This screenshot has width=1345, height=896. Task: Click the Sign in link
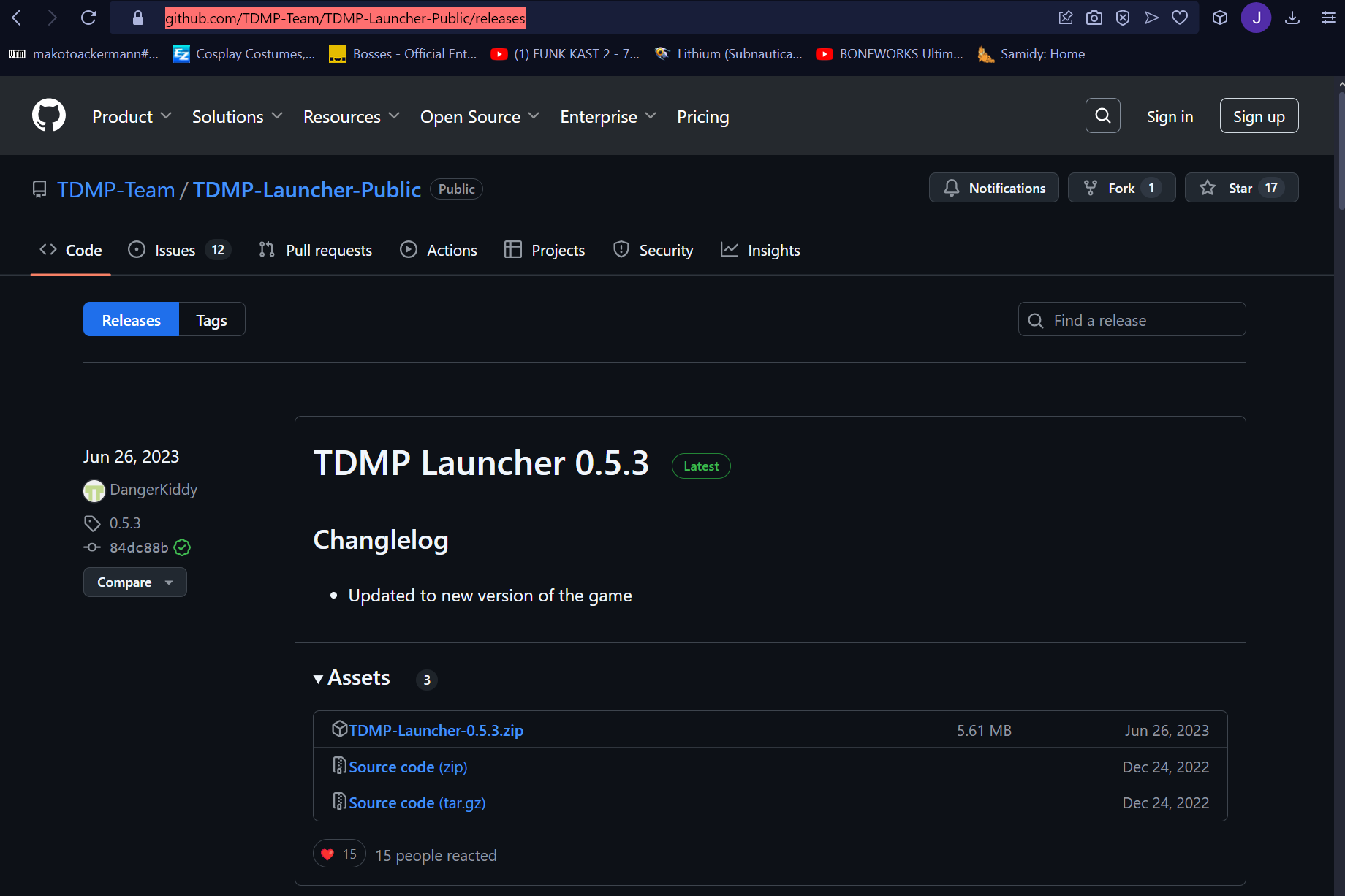click(x=1170, y=116)
